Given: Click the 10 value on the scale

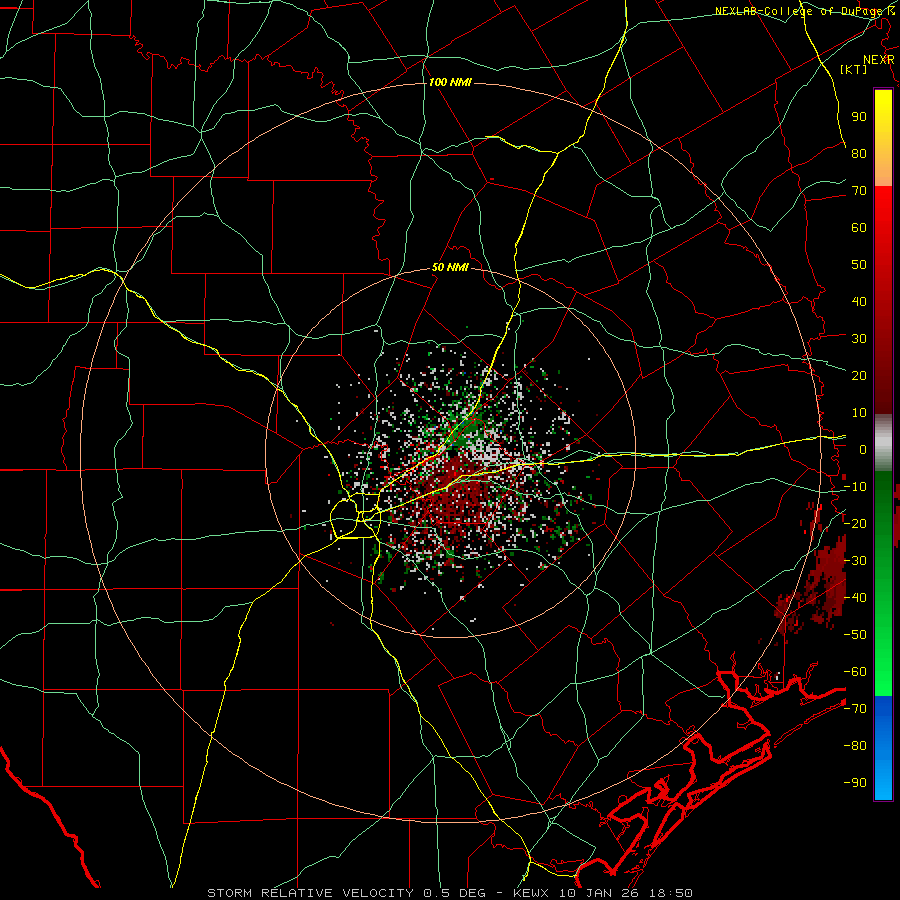Looking at the screenshot, I should point(859,413).
